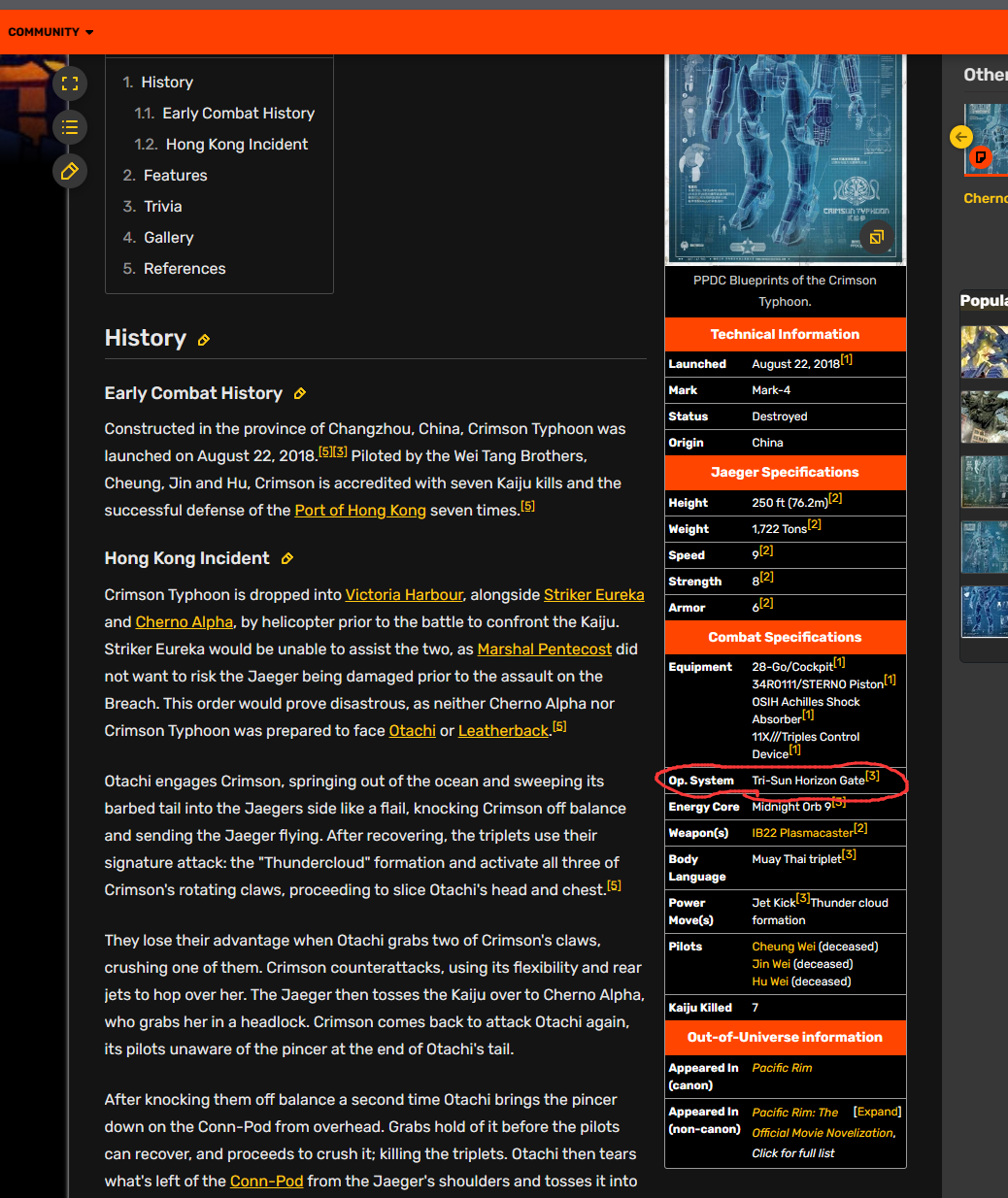Click 'Technical Information' infobox header
The width and height of the screenshot is (1008, 1198).
pos(786,334)
